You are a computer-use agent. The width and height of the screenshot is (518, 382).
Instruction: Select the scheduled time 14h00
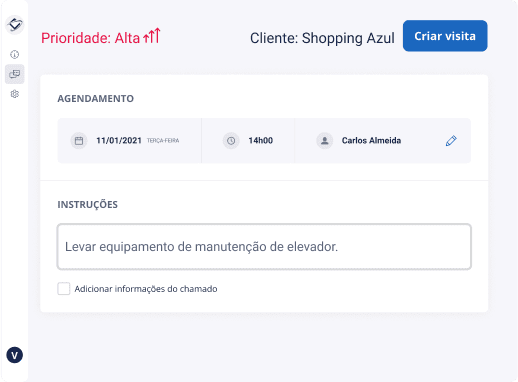pyautogui.click(x=261, y=141)
